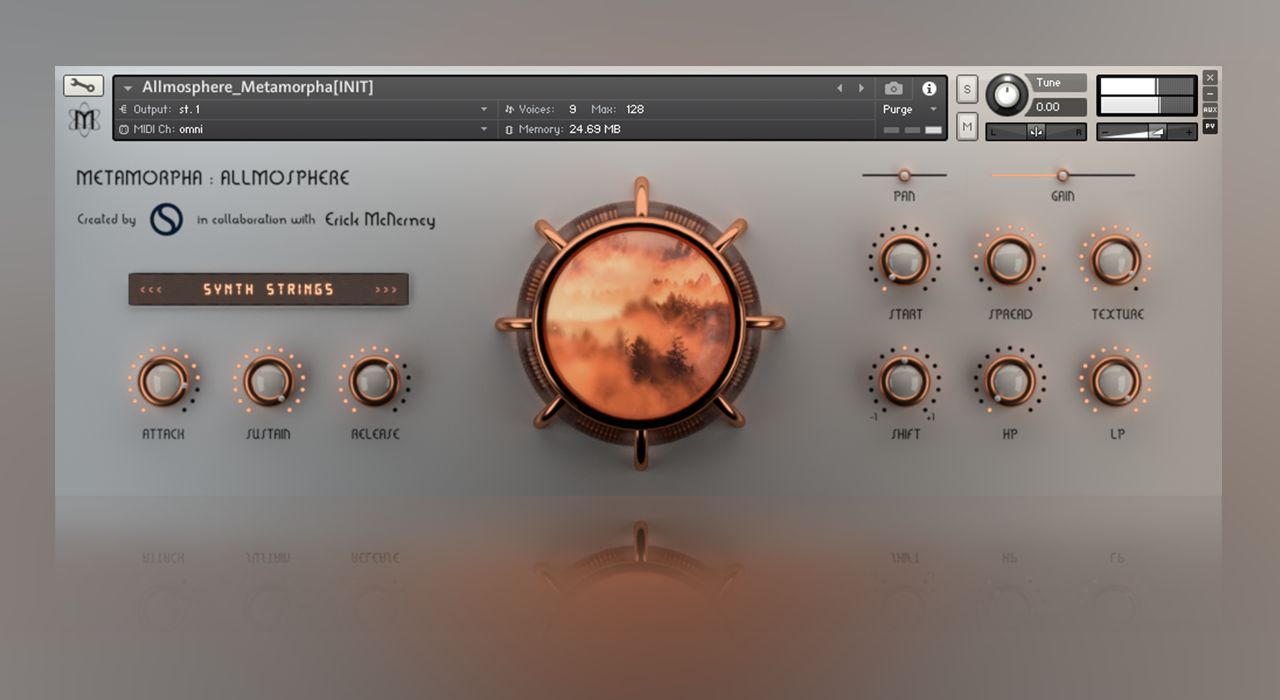Click the wrench icon to edit the instrument
Screen dimensions: 1280x700
83,85
